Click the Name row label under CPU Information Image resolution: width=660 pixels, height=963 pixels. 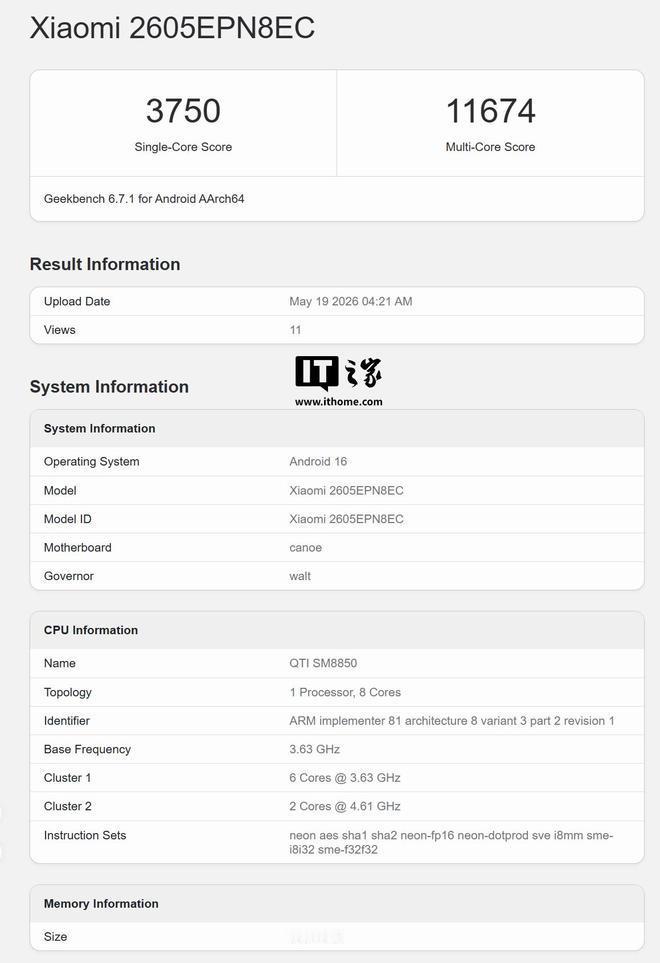pyautogui.click(x=60, y=663)
